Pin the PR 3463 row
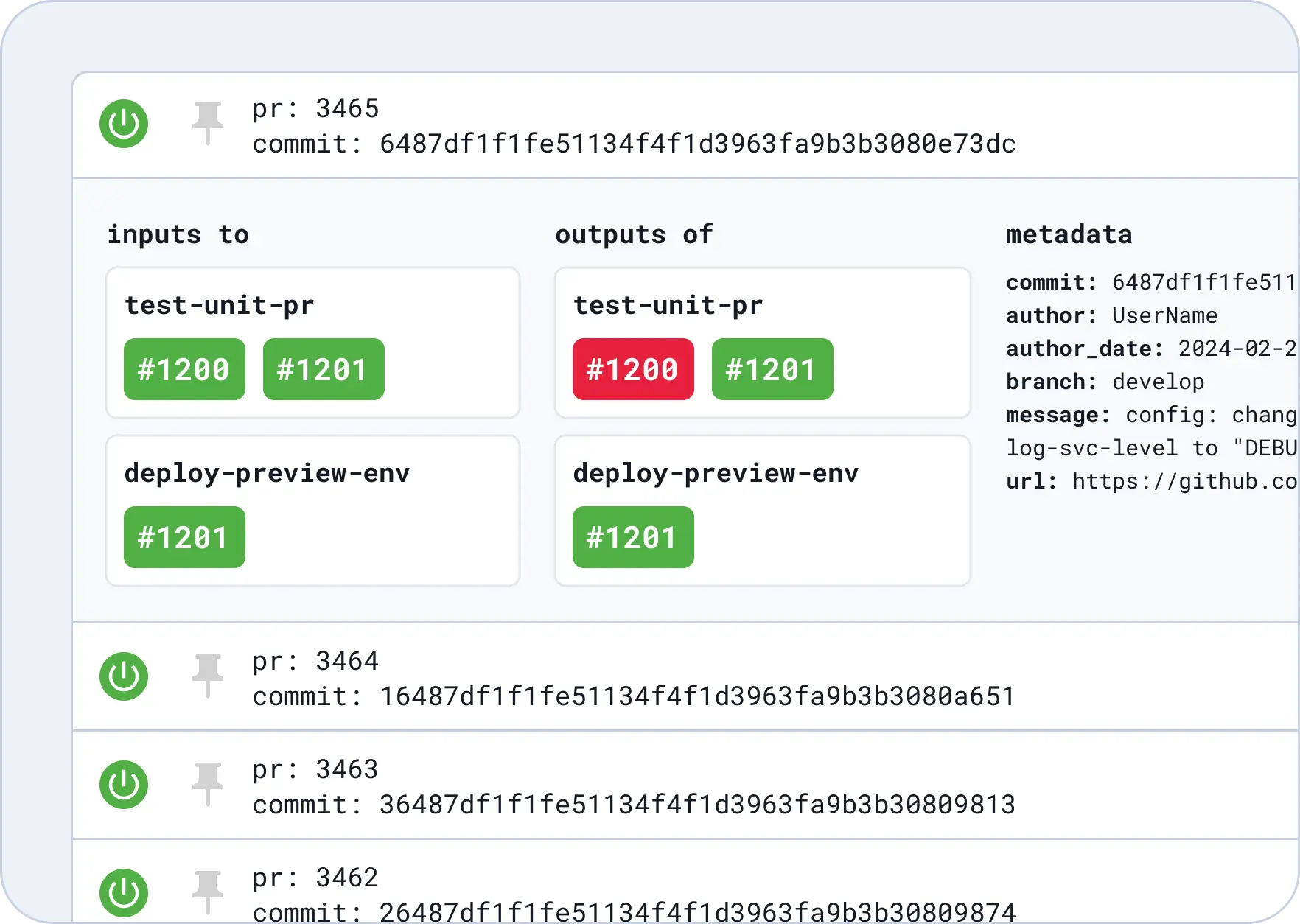The height and width of the screenshot is (924, 1300). [207, 784]
